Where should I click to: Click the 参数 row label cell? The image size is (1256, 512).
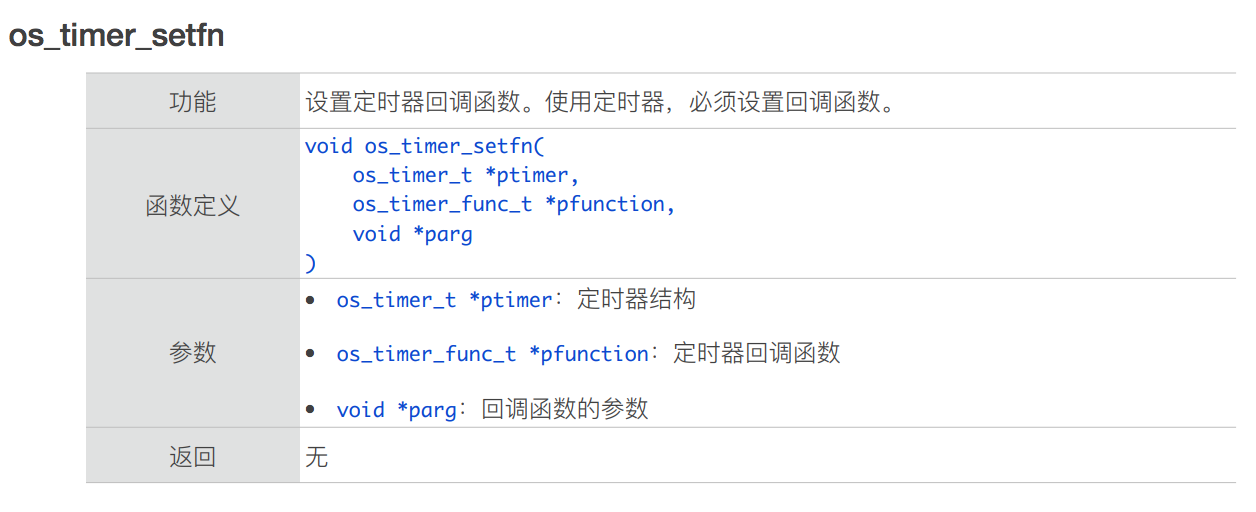(192, 353)
